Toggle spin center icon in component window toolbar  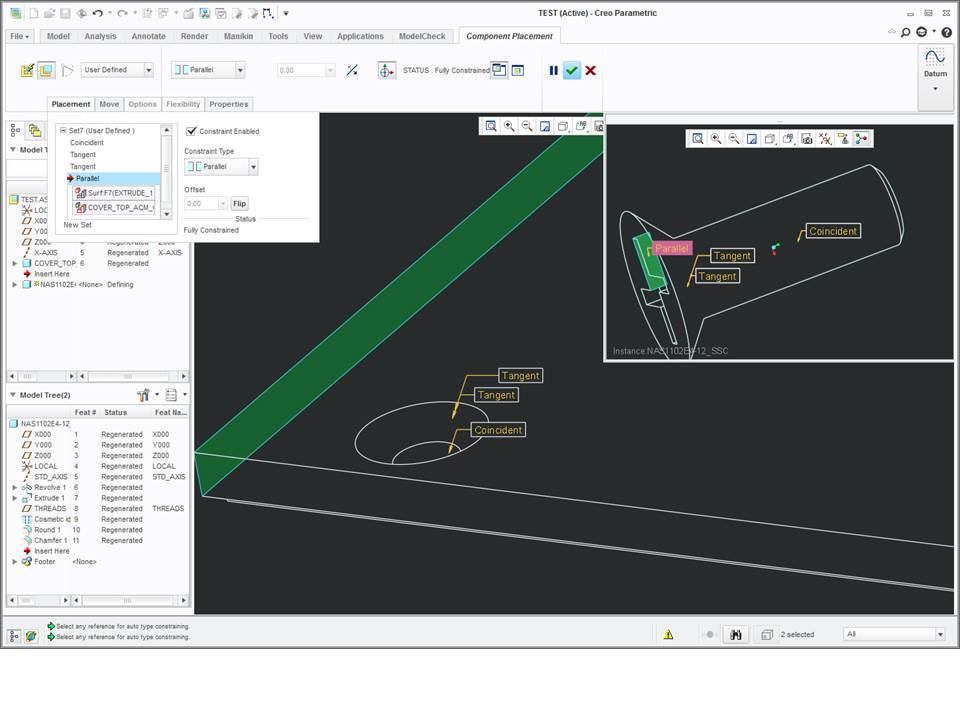[x=861, y=139]
